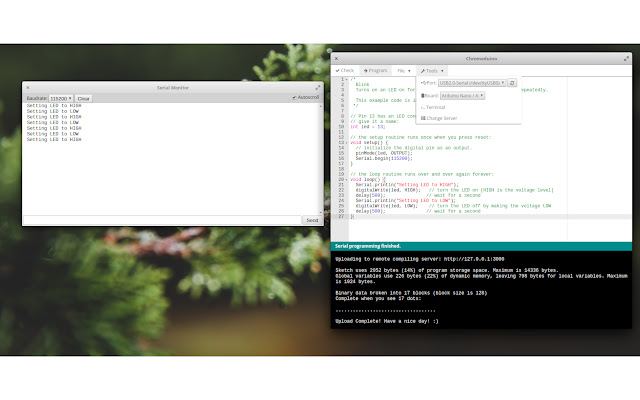This screenshot has width=640, height=400.
Task: Maximize the Serial Monitor window
Action: point(318,88)
